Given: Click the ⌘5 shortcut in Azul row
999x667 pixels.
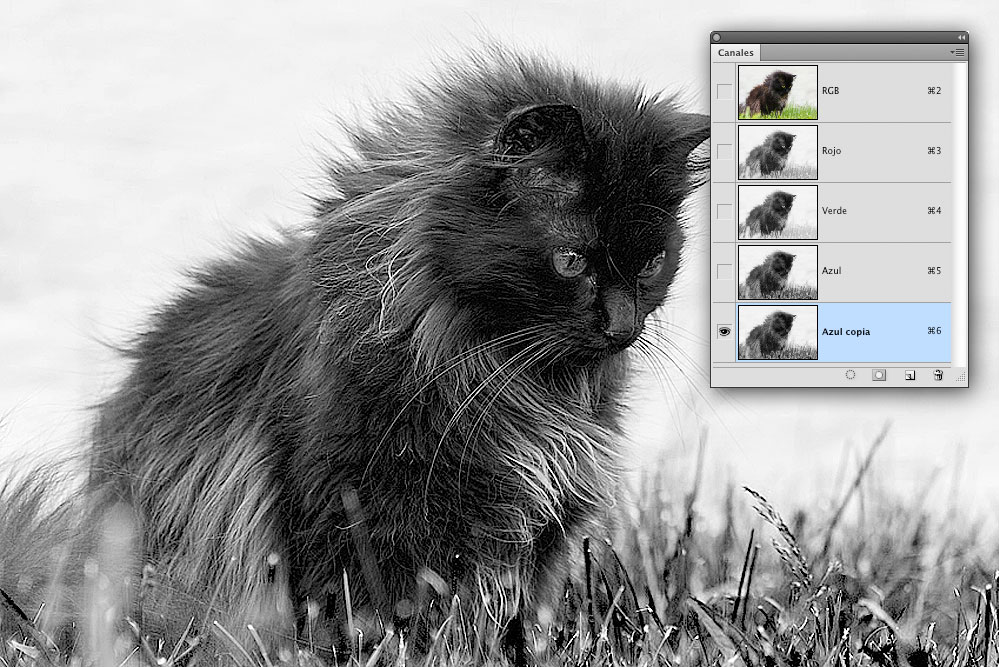Looking at the screenshot, I should 934,270.
